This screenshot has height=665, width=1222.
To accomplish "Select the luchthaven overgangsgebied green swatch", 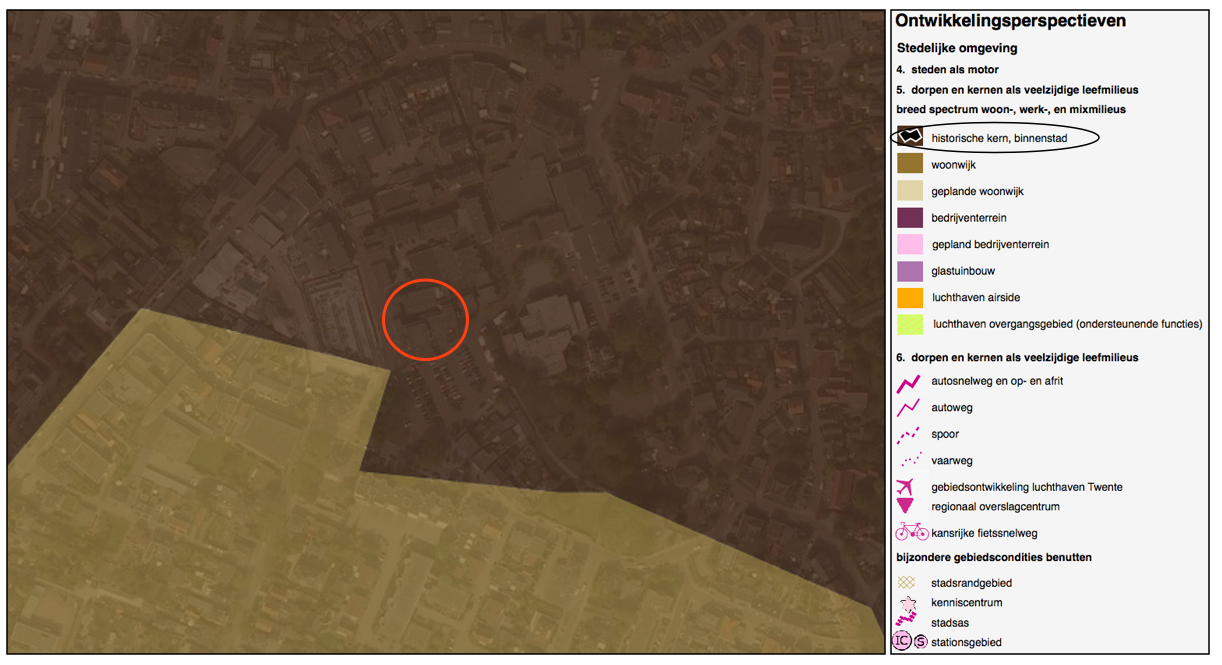I will (x=910, y=324).
